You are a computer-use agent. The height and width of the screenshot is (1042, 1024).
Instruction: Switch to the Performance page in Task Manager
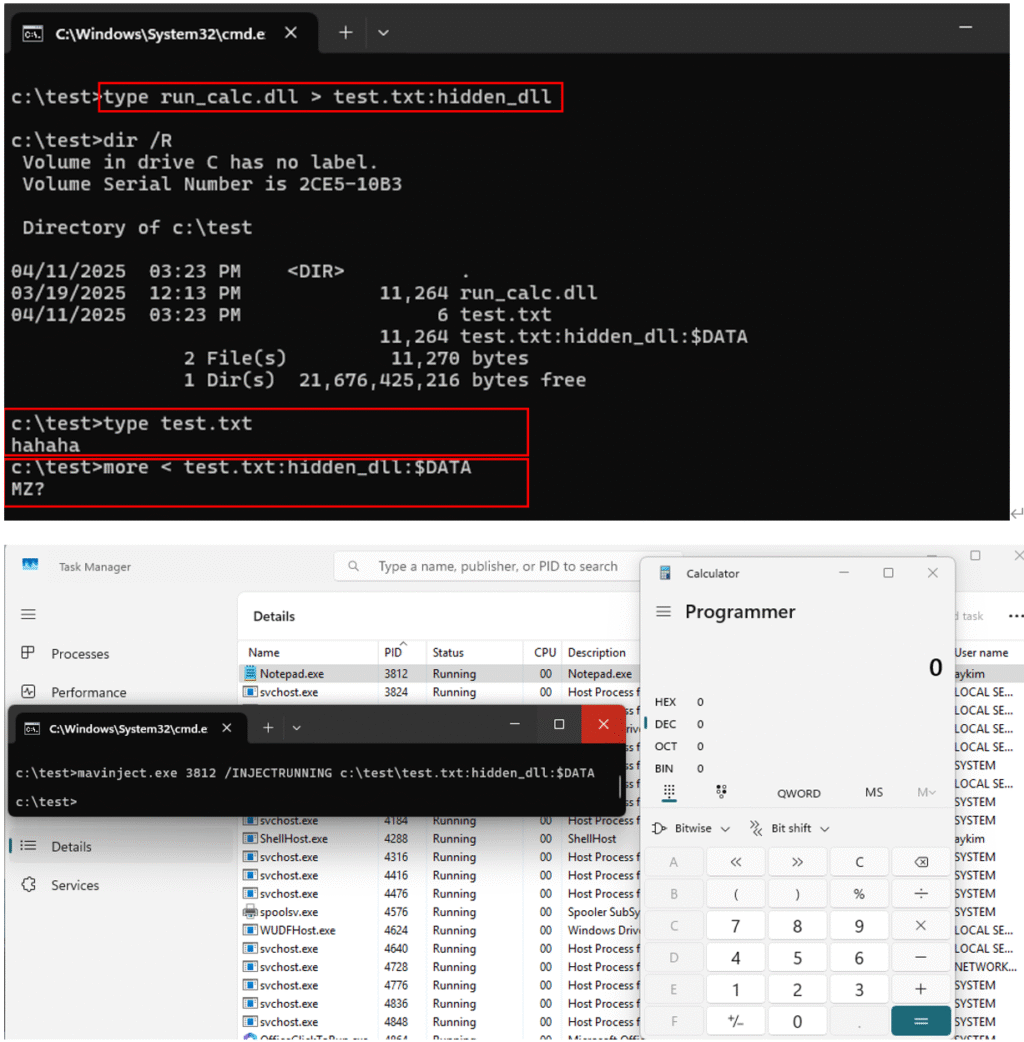[x=88, y=692]
